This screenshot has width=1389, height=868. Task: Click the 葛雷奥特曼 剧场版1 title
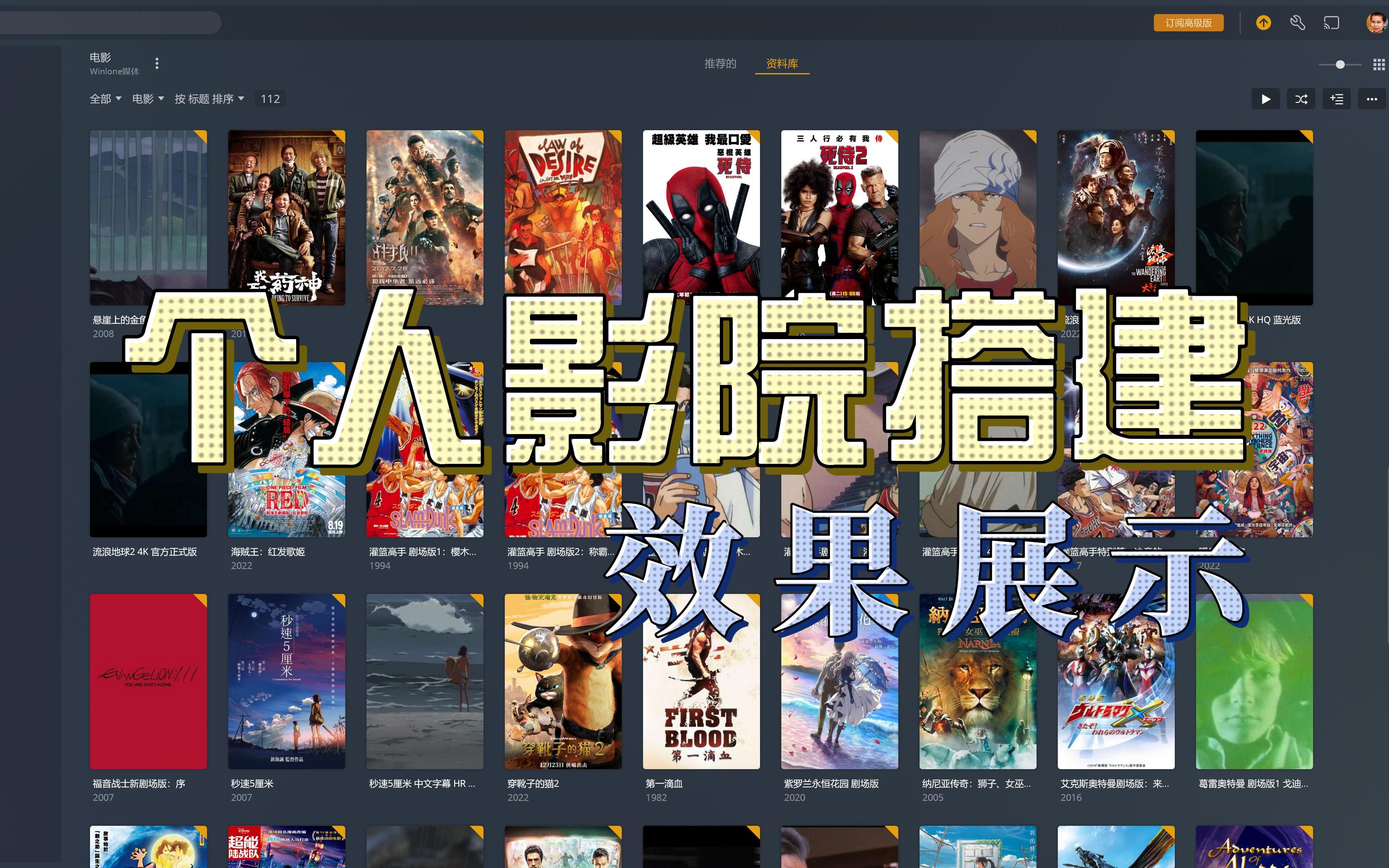click(1254, 784)
